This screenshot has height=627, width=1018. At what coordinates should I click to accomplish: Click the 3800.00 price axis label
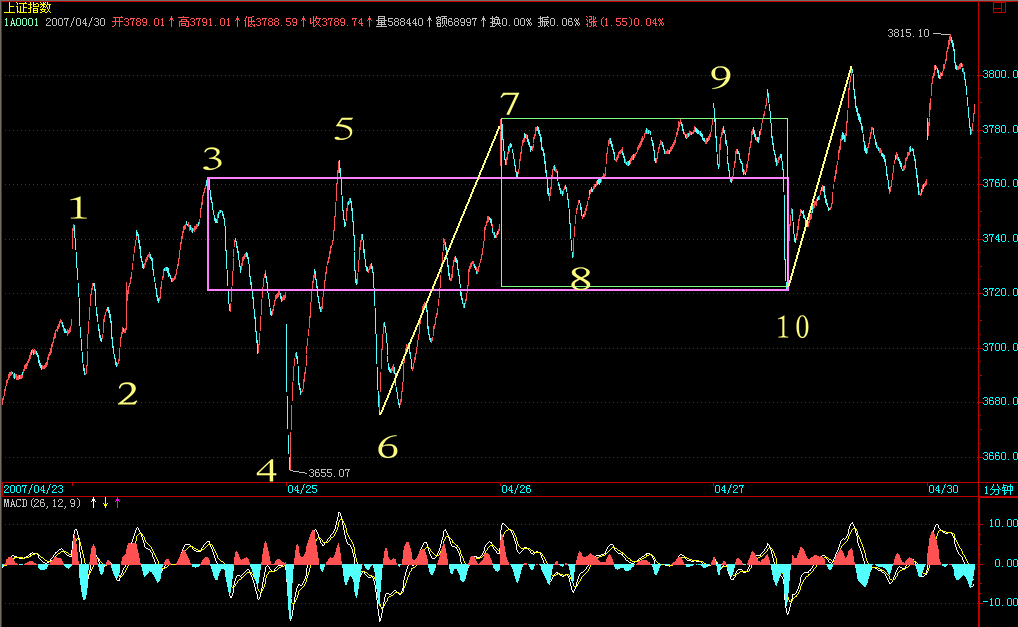pos(996,75)
